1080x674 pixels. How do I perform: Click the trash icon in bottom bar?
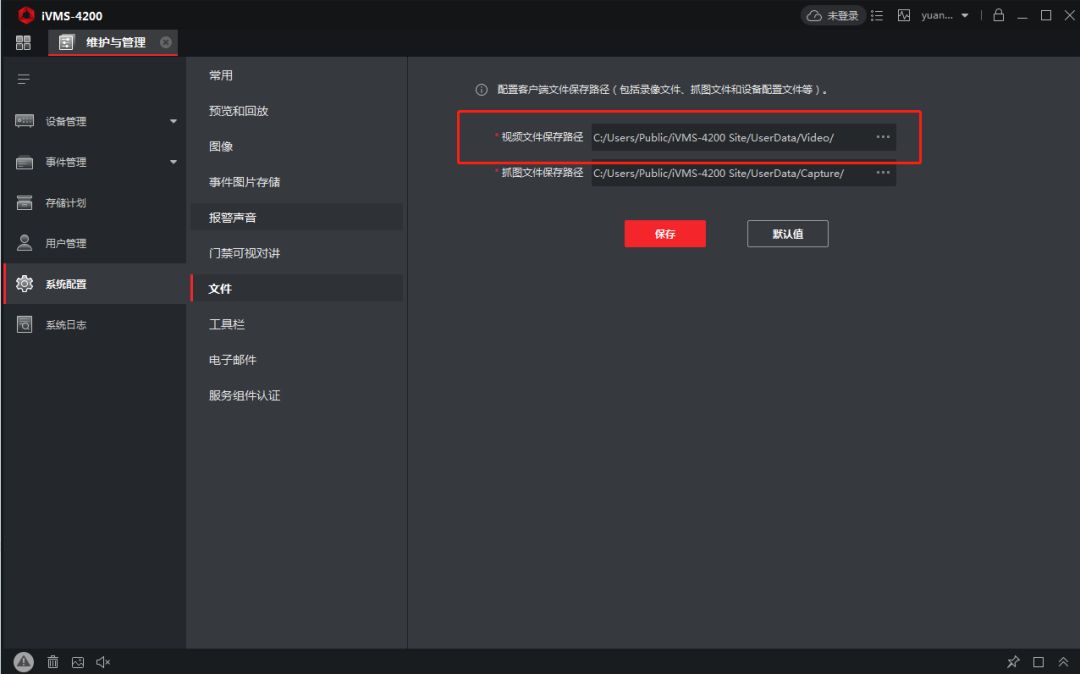53,662
